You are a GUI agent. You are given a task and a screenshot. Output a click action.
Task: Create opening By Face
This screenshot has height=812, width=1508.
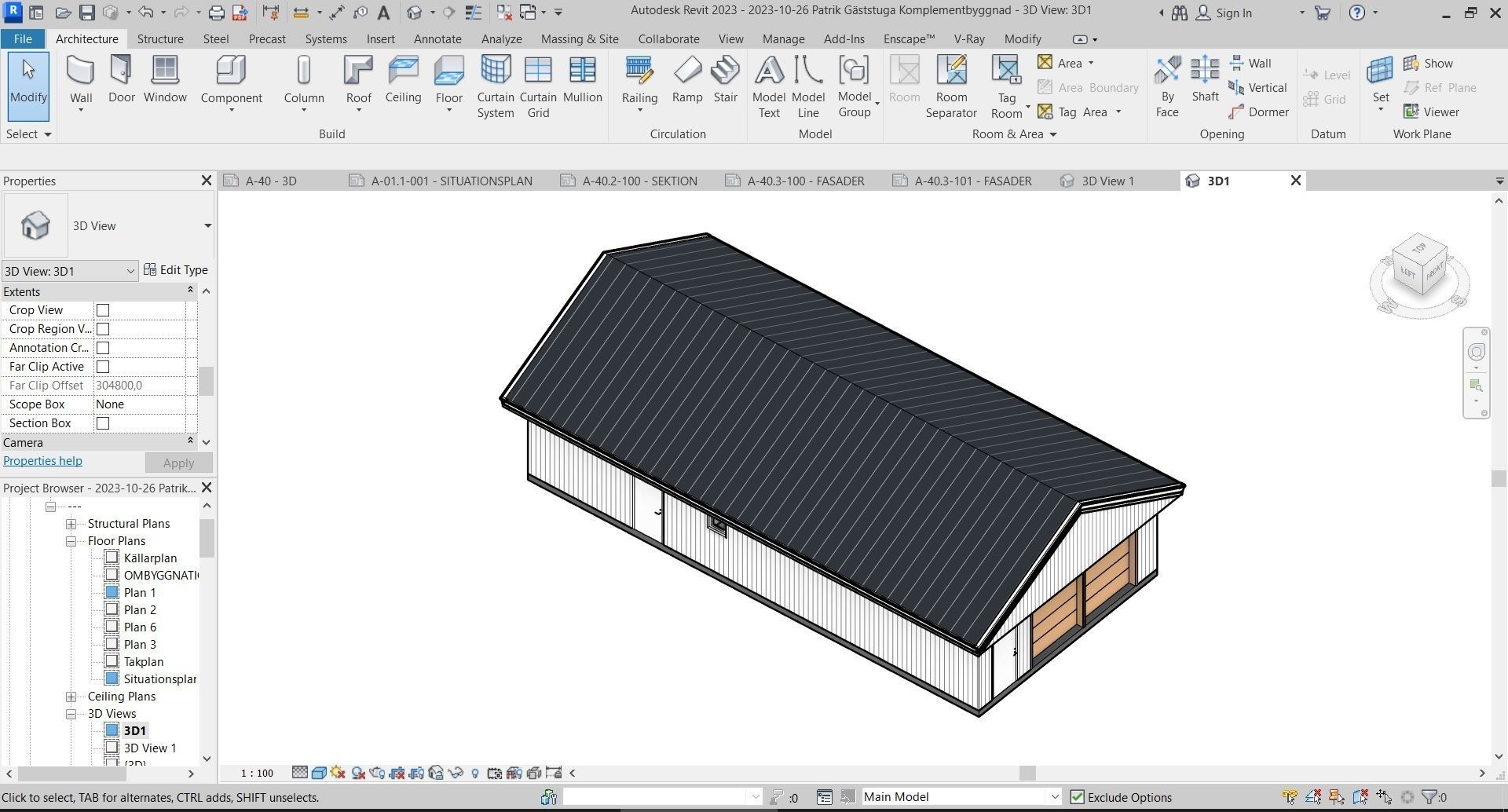(x=1167, y=86)
